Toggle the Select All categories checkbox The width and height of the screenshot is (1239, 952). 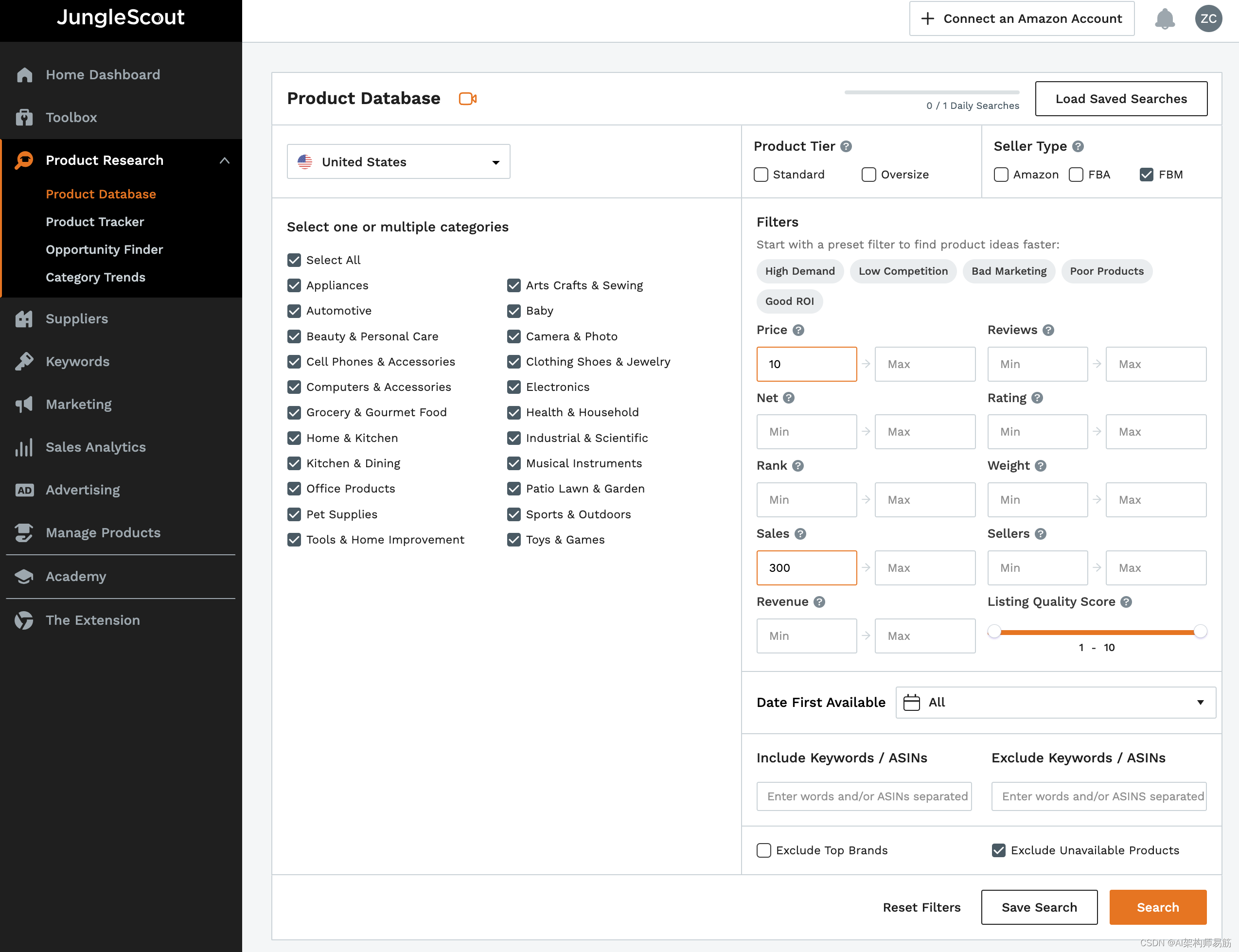[x=294, y=260]
